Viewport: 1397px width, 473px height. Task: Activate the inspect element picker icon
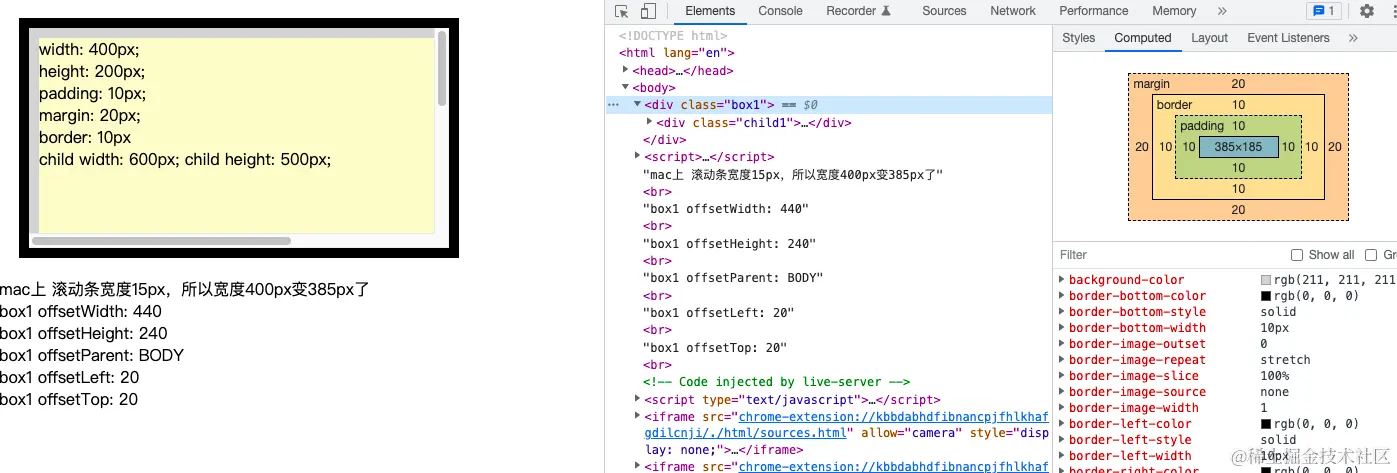[622, 11]
